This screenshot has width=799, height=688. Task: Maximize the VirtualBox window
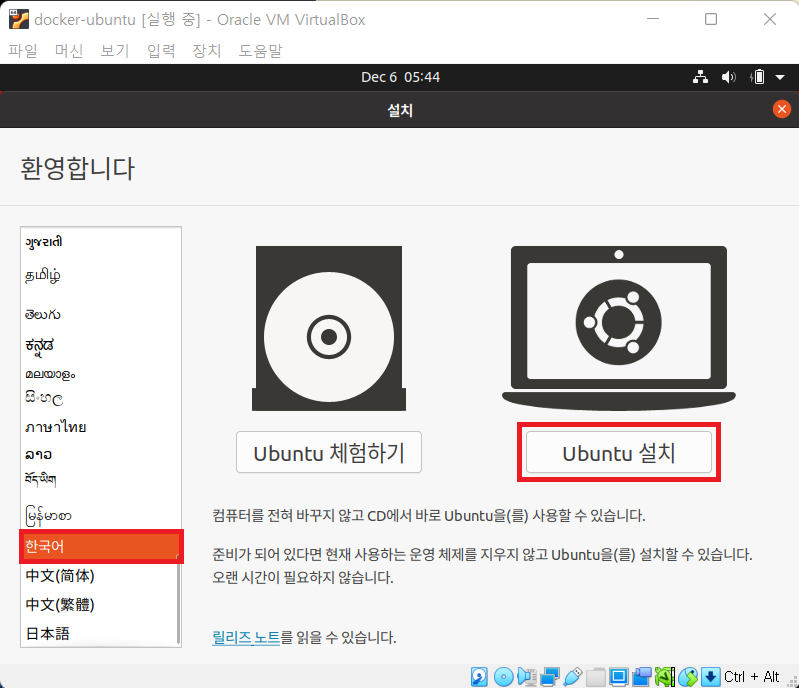click(711, 19)
